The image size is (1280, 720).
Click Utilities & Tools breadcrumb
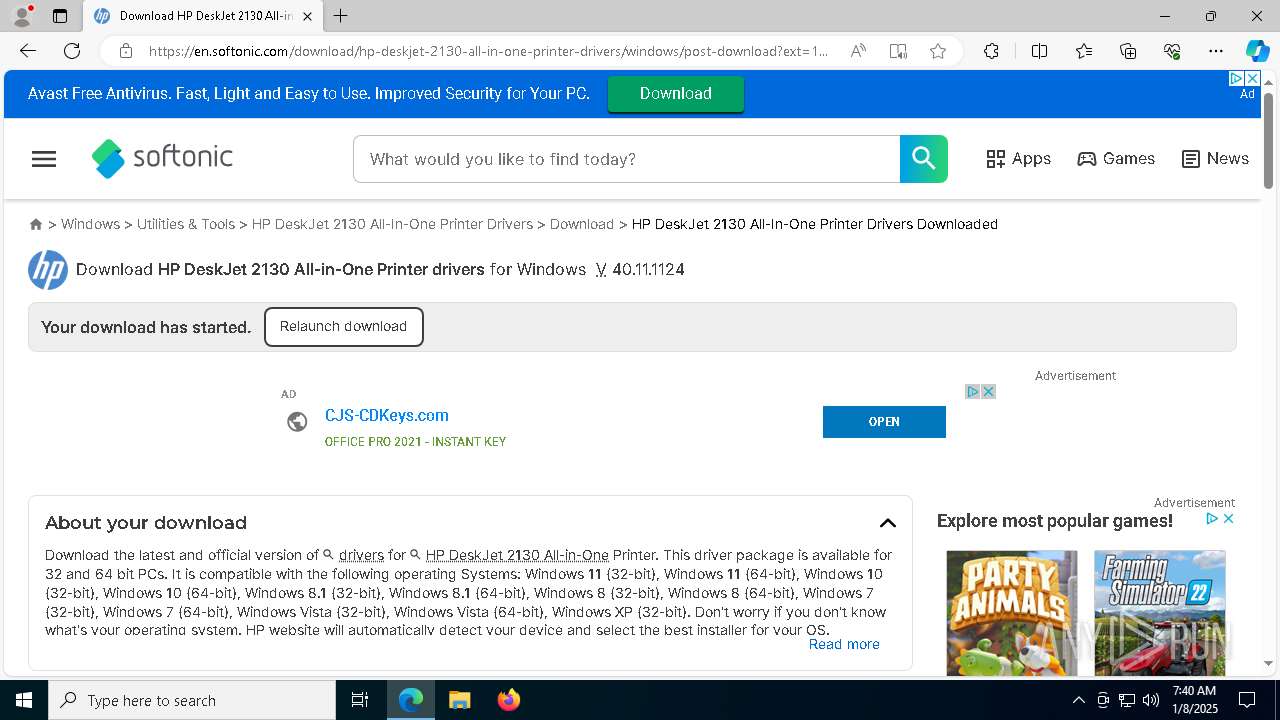click(186, 225)
